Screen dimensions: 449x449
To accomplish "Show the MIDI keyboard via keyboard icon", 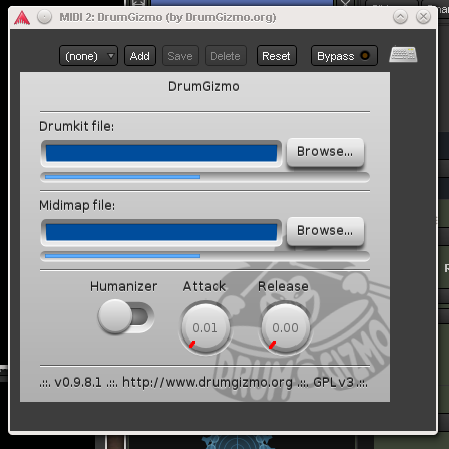I will pos(403,54).
